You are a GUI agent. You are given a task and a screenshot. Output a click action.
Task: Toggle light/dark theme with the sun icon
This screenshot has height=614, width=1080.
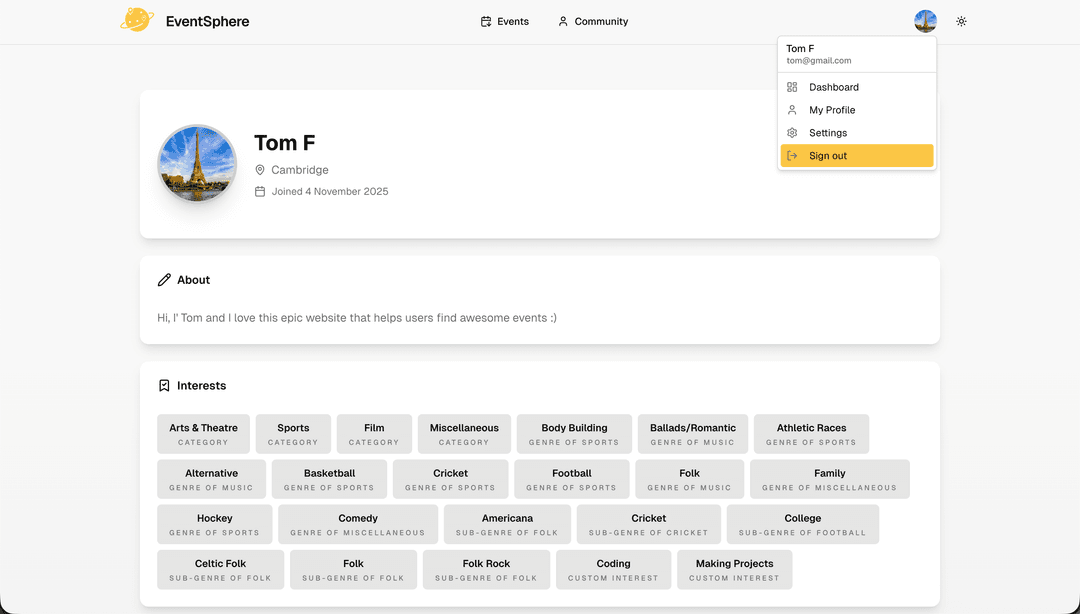point(961,21)
